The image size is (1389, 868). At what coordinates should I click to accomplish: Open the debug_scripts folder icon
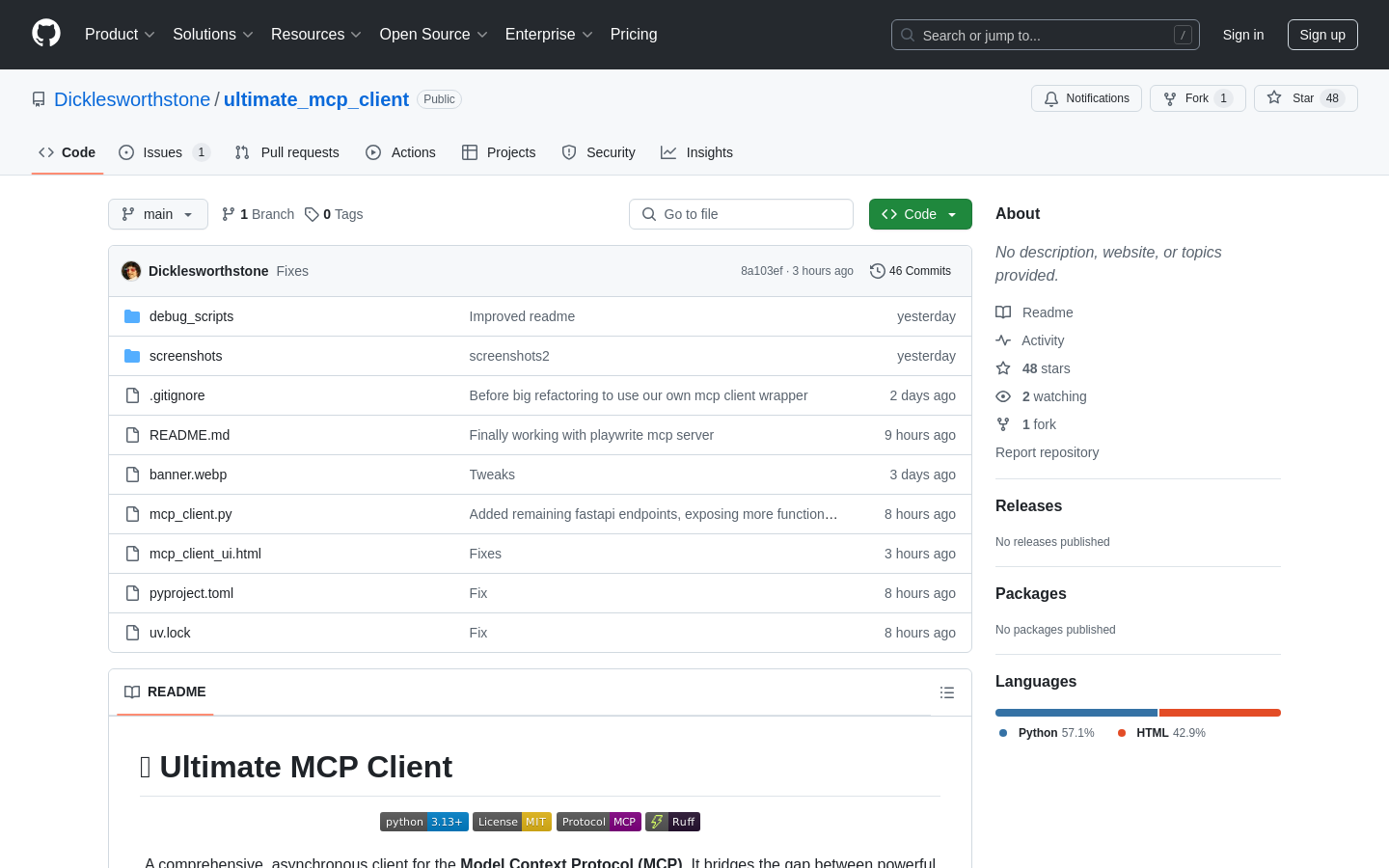[132, 316]
